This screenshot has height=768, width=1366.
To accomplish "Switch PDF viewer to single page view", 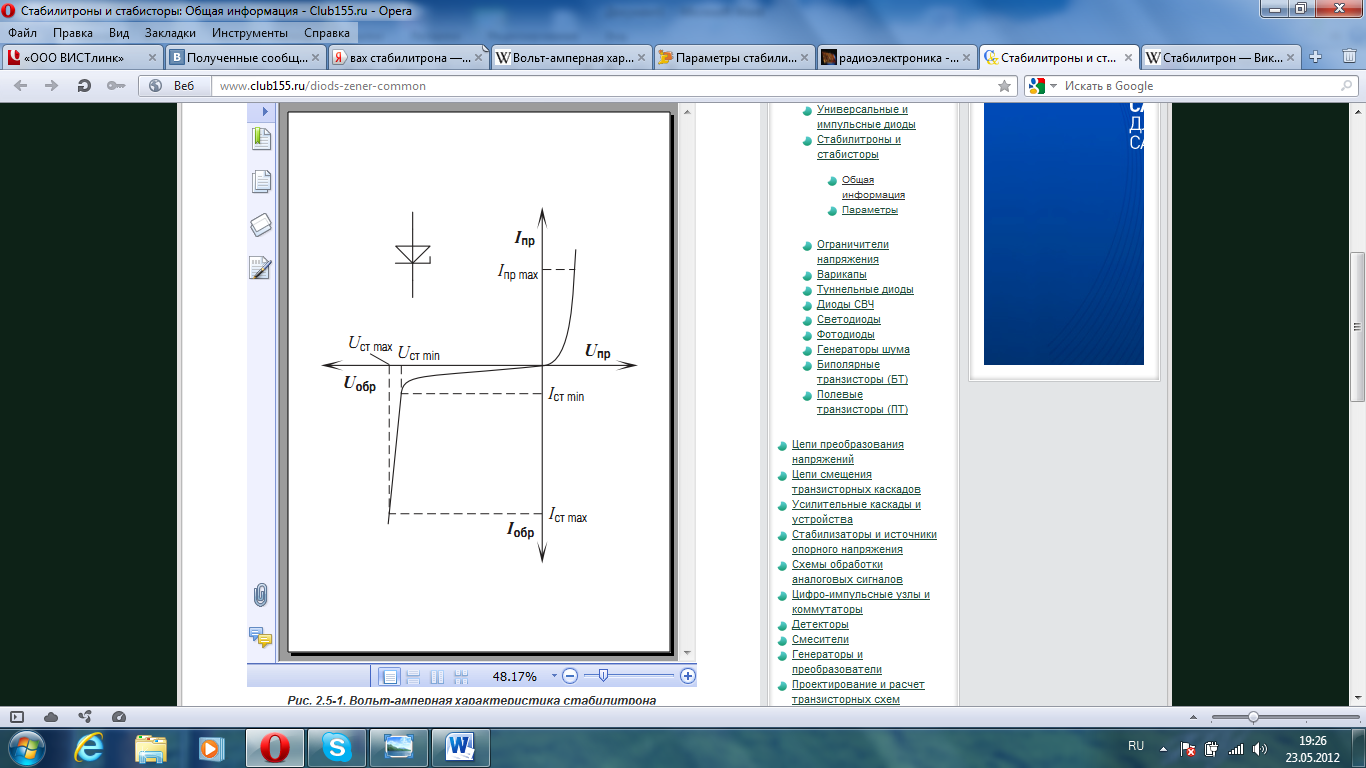I will 390,677.
